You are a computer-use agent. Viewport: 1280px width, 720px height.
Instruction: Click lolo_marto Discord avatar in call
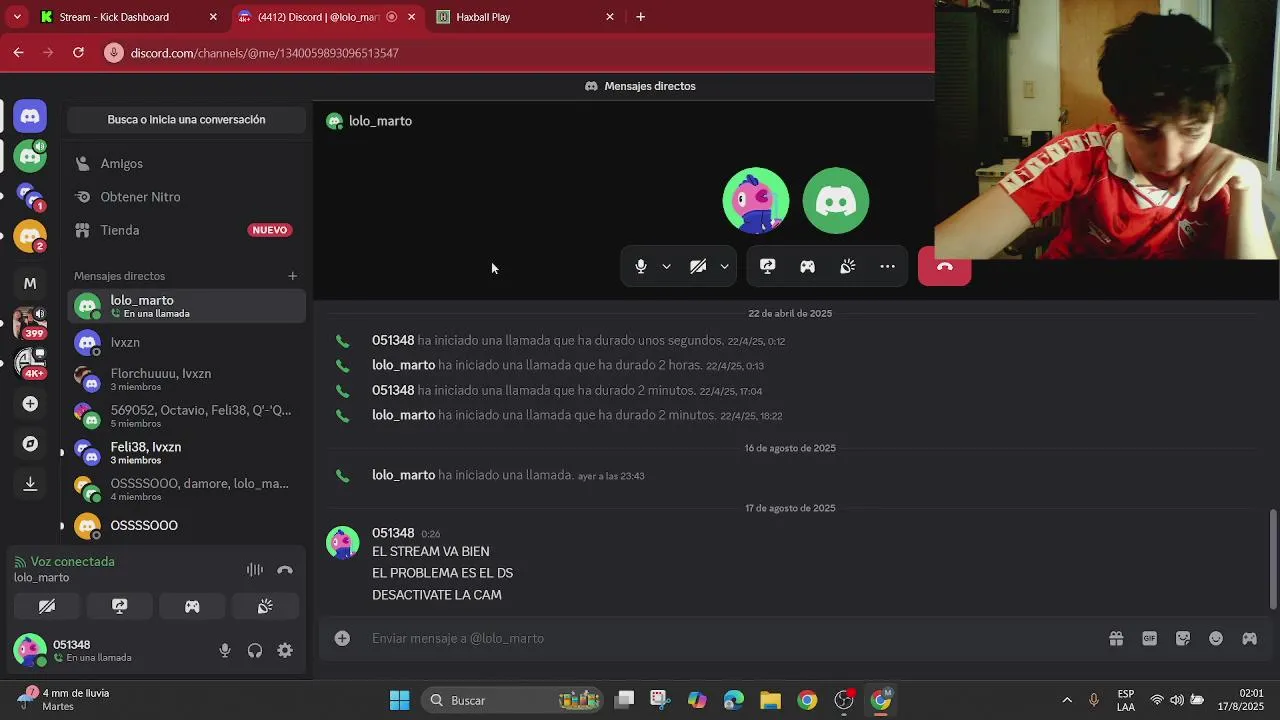[x=836, y=201]
